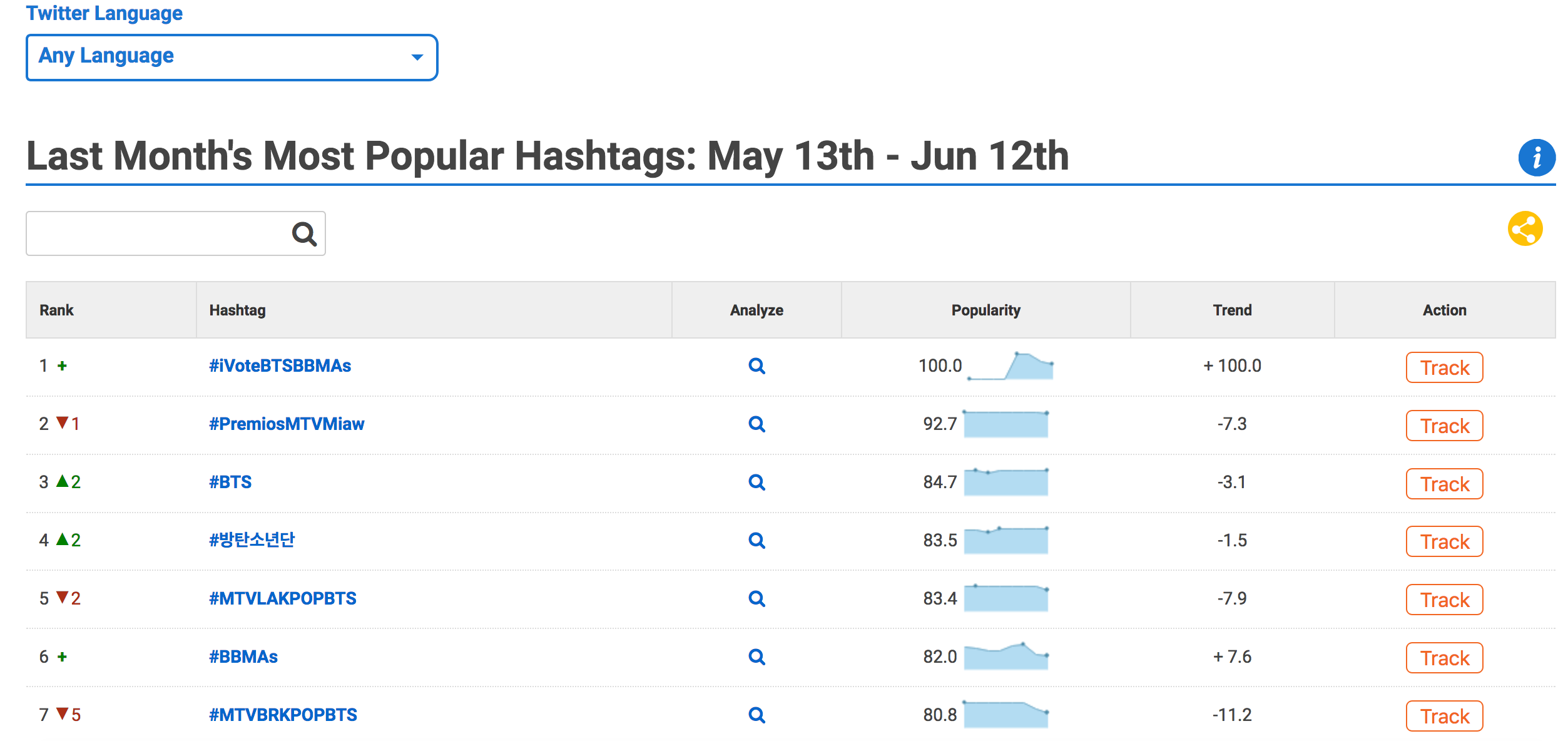Sort by the Rank column header
The image size is (1568, 741).
(x=56, y=310)
